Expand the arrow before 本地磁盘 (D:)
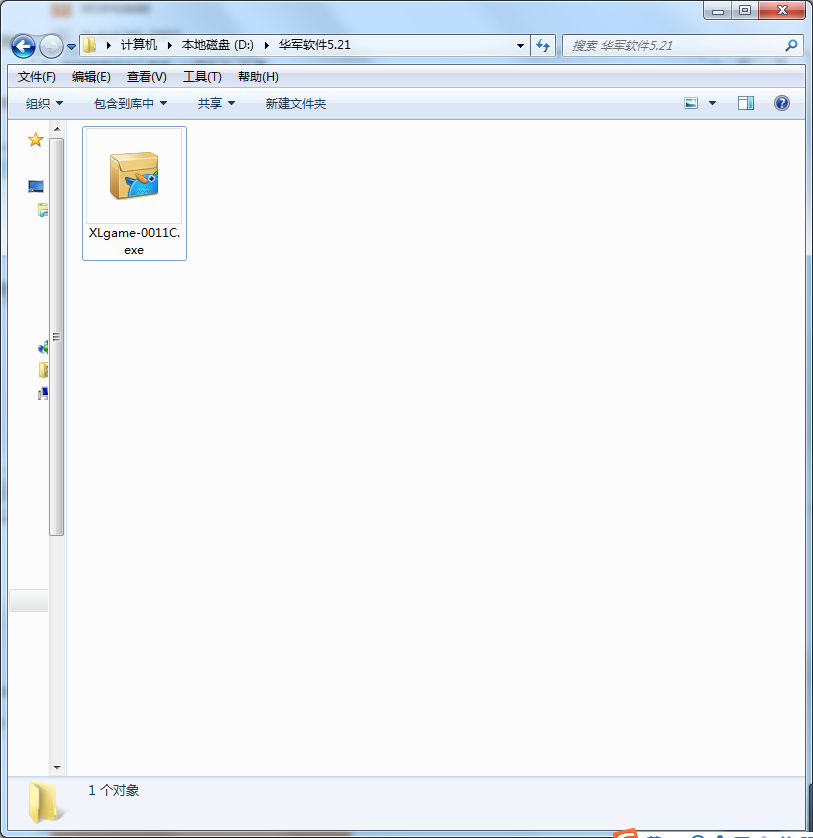This screenshot has height=838, width=813. pos(169,45)
